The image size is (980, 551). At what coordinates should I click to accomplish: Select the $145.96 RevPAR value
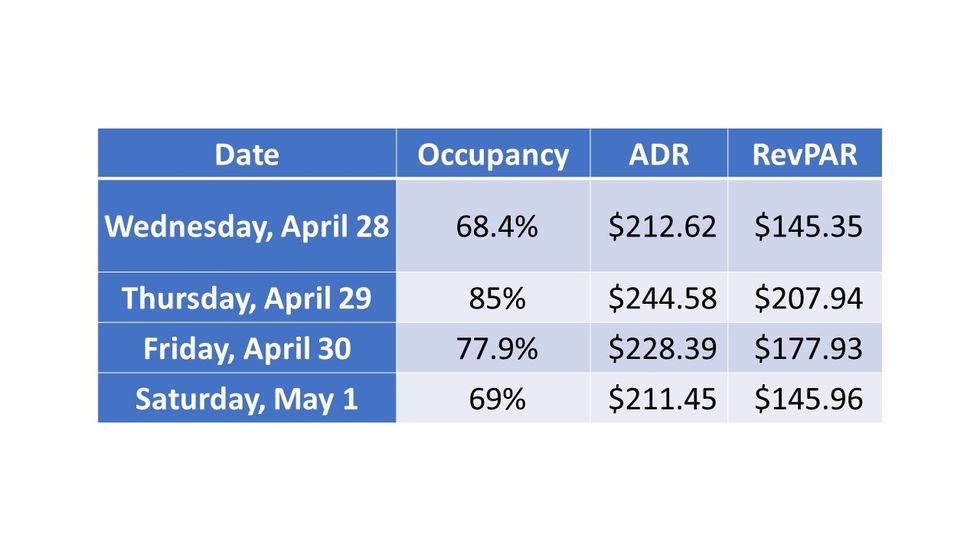808,399
